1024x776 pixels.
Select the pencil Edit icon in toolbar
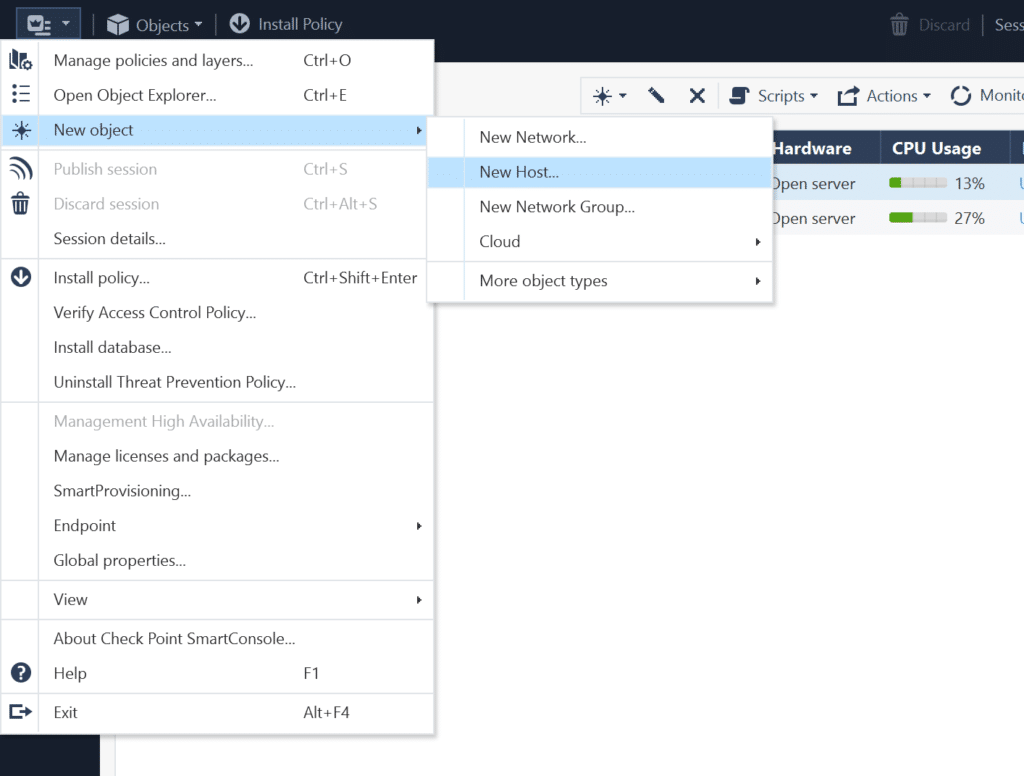pos(657,95)
